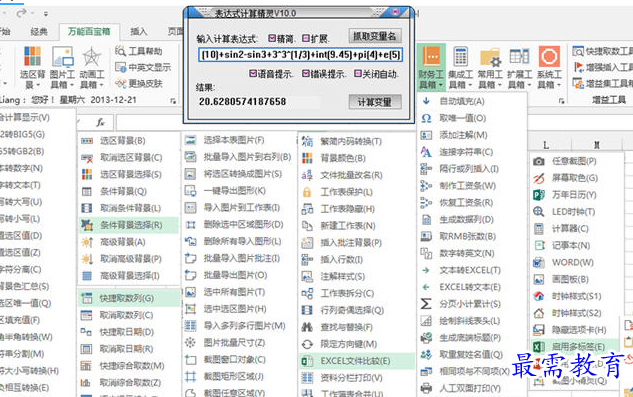Click the omega icon of 取唯一值(O)

click(x=426, y=118)
